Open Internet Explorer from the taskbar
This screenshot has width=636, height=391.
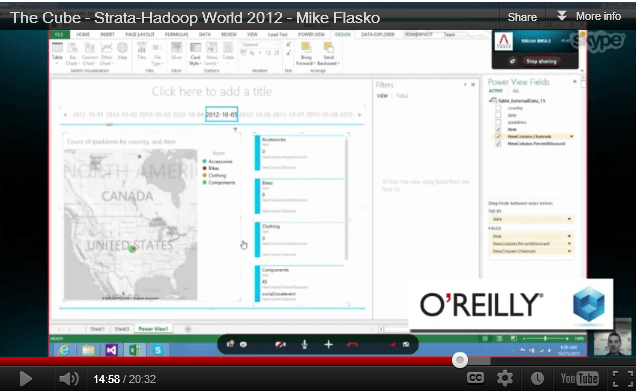coord(64,349)
